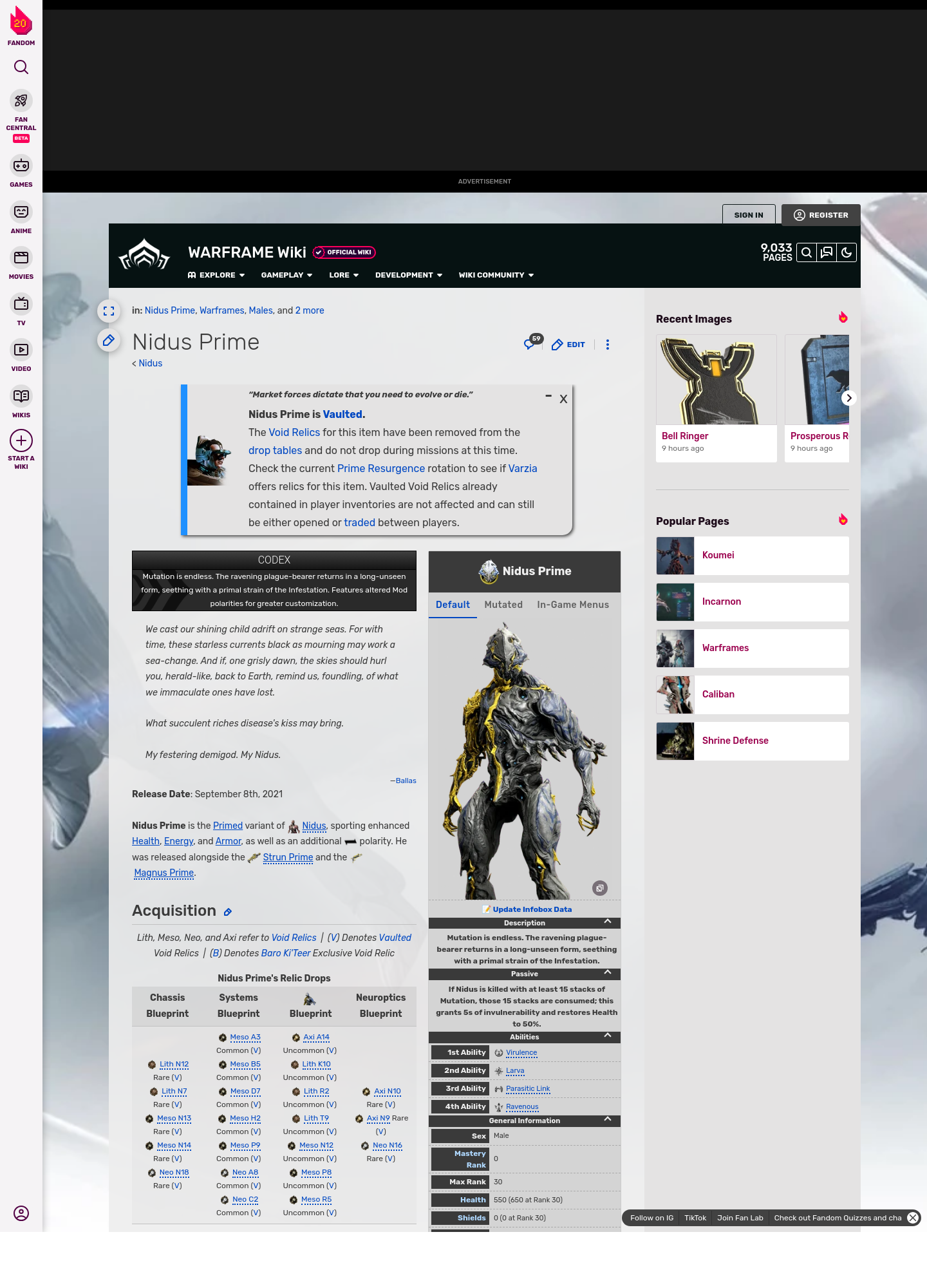Open the Ravenous ability link

(522, 1106)
